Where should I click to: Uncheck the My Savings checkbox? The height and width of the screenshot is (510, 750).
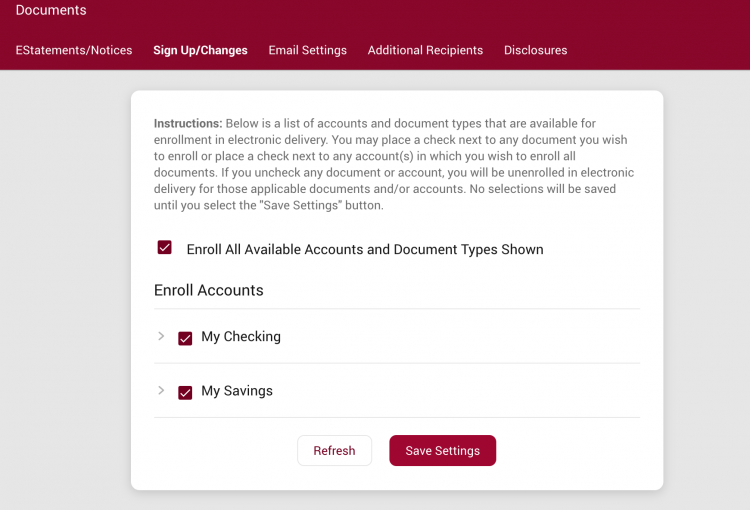pos(185,392)
